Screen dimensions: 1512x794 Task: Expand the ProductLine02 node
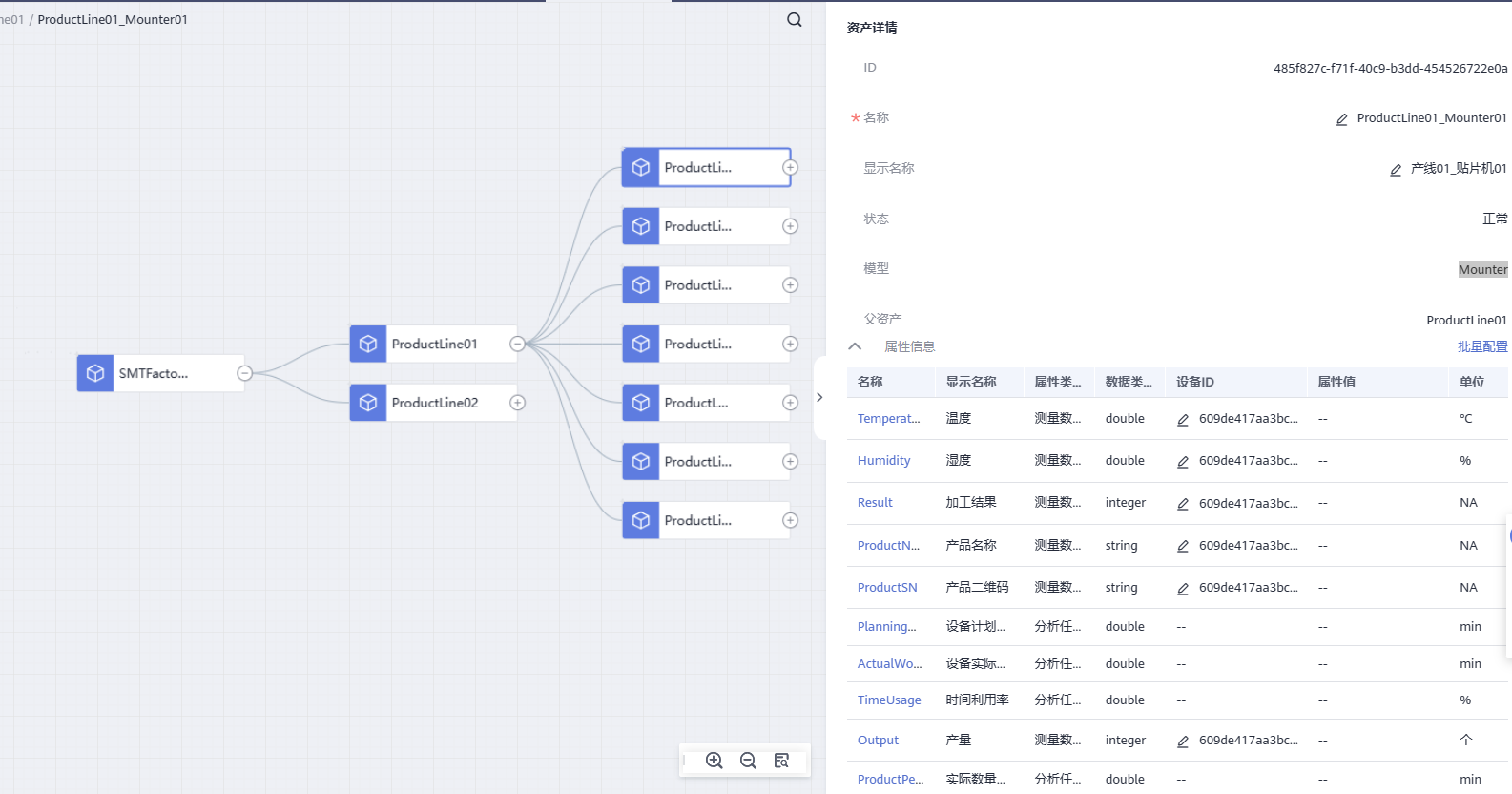517,403
